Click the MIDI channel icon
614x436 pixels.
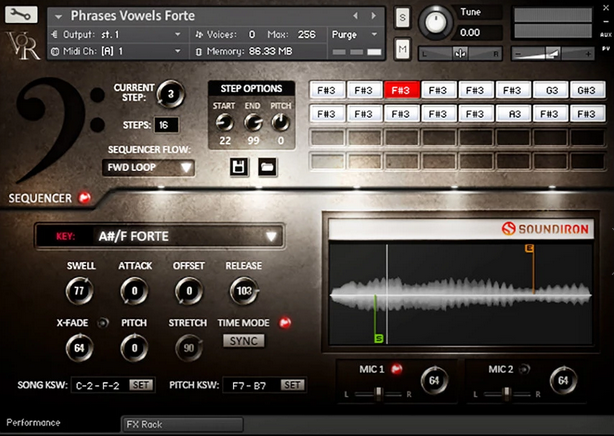pyautogui.click(x=55, y=51)
